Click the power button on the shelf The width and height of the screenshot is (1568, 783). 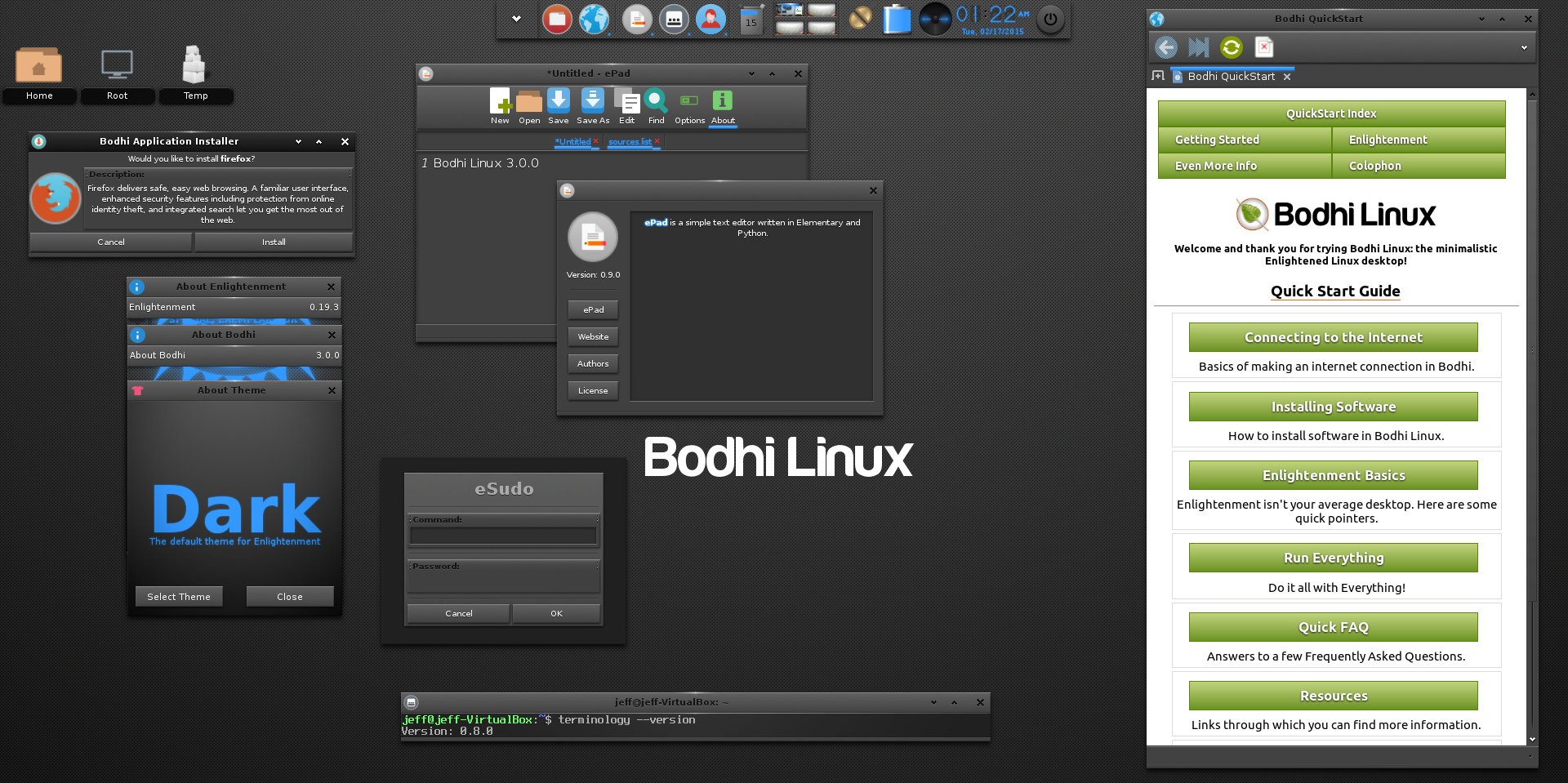[1050, 19]
